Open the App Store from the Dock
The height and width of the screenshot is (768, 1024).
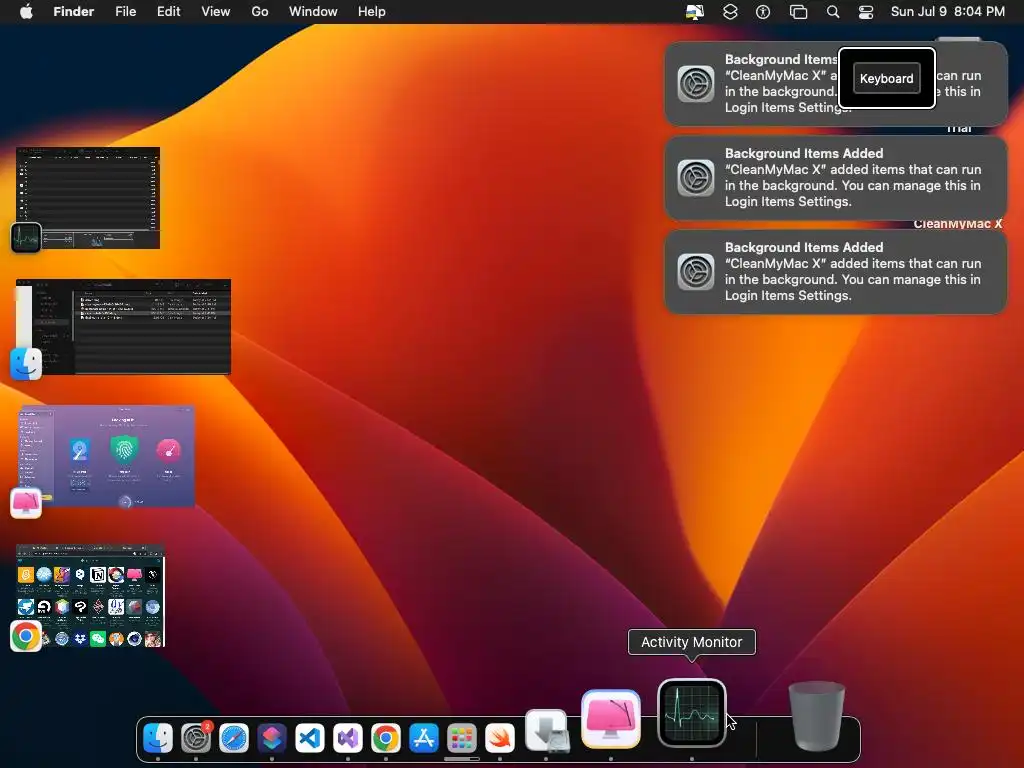pos(423,738)
